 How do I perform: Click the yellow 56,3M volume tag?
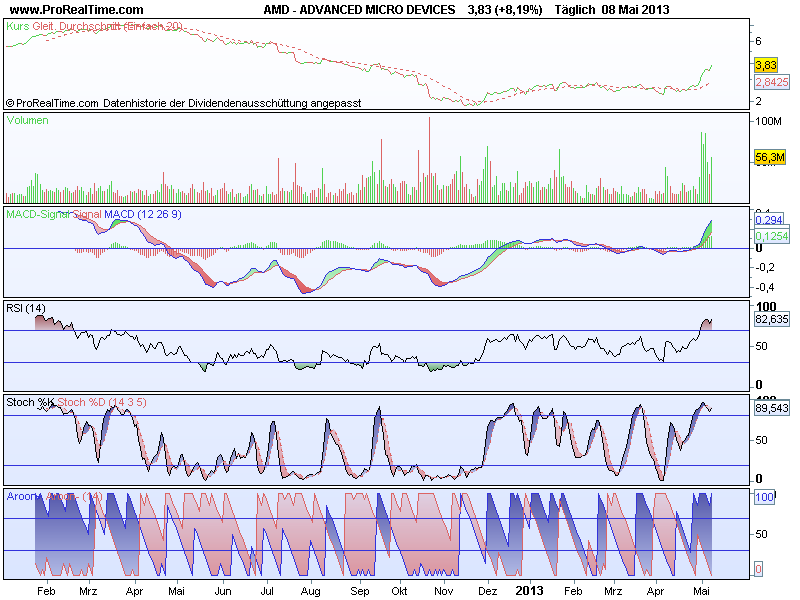769,157
